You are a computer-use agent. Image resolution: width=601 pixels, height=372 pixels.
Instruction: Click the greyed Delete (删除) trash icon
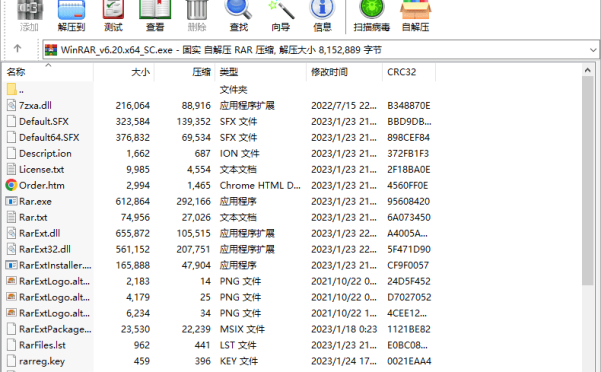click(x=197, y=10)
